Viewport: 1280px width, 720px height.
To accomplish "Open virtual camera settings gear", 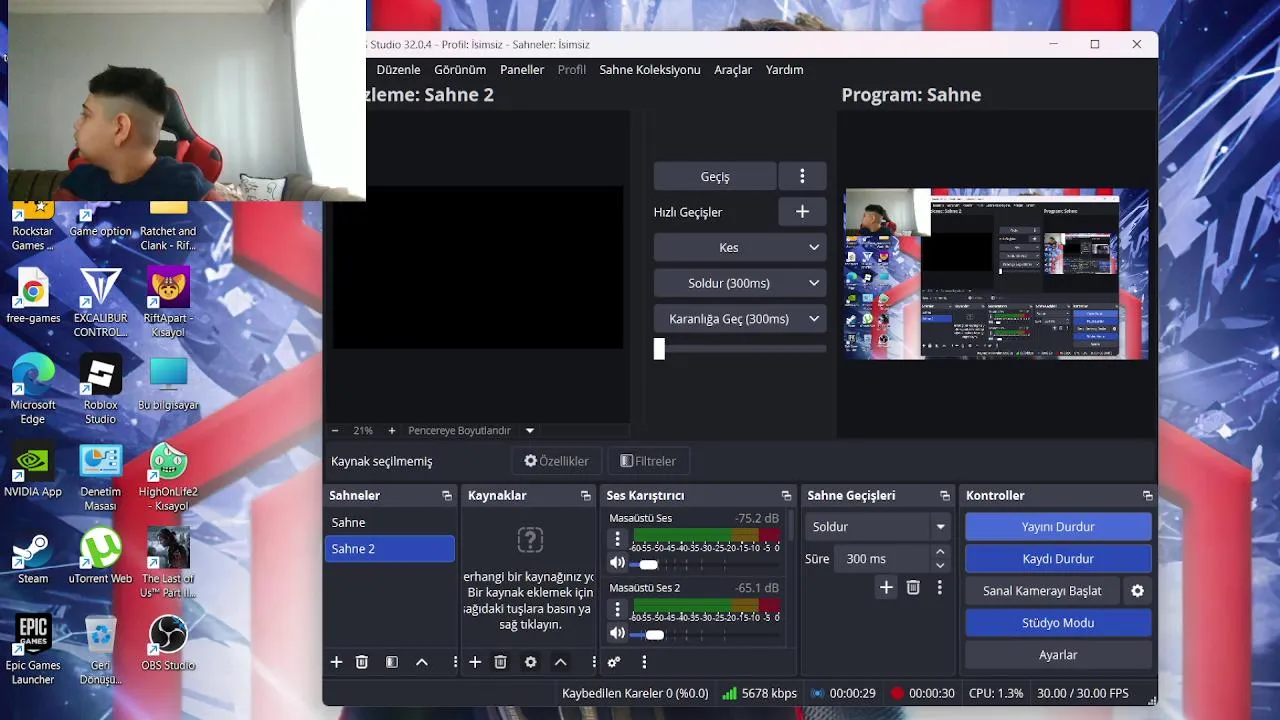I will tap(1137, 591).
